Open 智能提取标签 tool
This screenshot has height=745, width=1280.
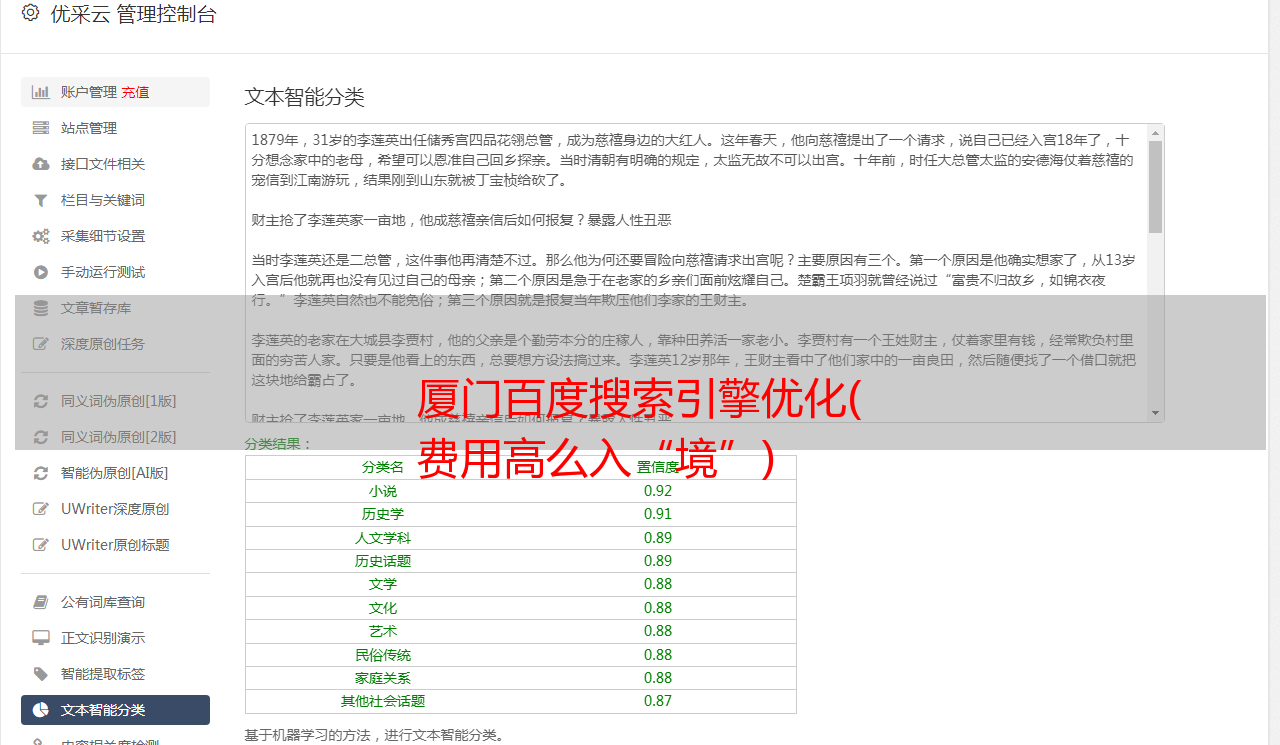pos(115,674)
